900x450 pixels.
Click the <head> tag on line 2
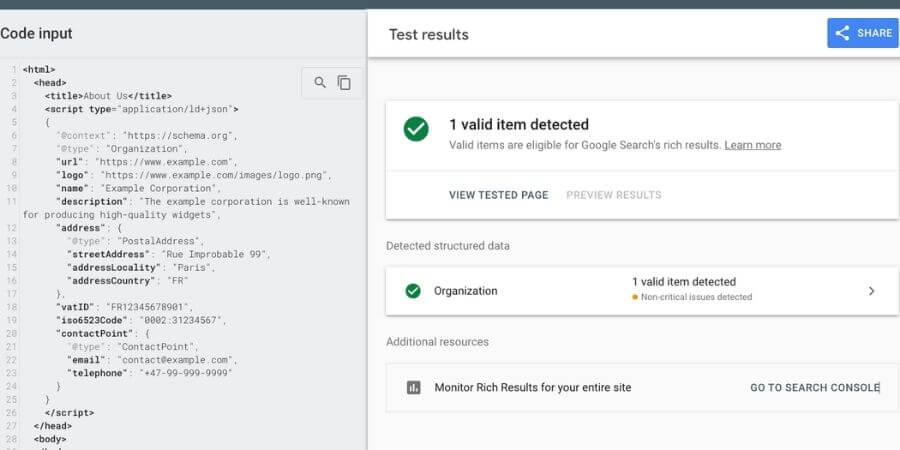click(x=50, y=83)
